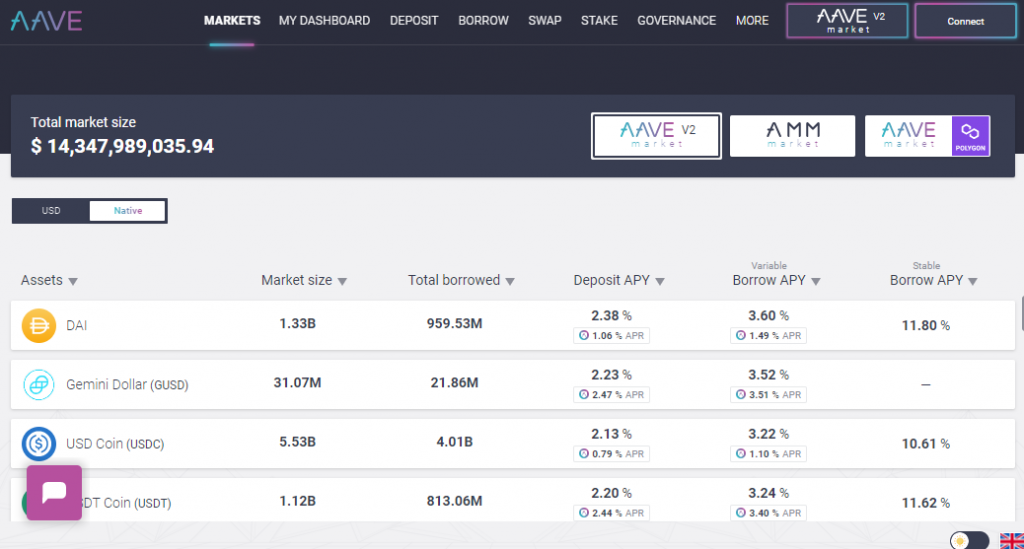Open the Gemini Dollar token icon
The width and height of the screenshot is (1024, 549).
39,384
